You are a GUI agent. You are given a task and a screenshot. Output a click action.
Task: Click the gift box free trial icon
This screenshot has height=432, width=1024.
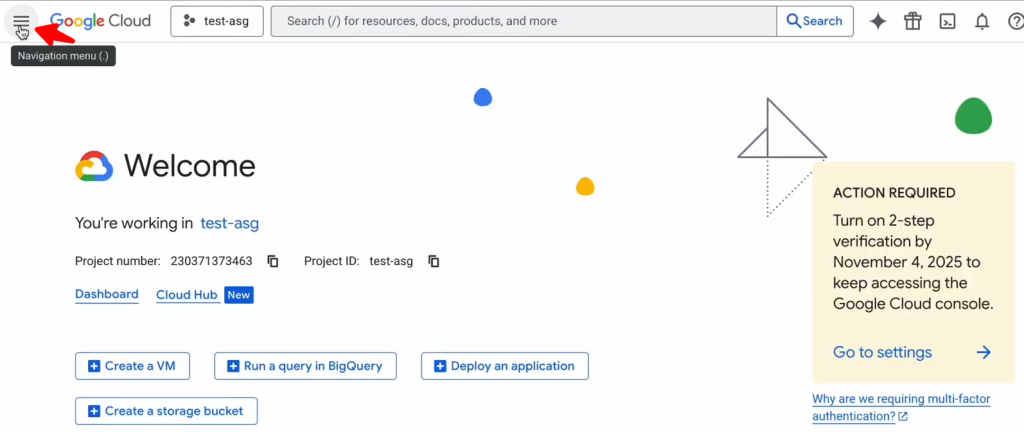click(912, 21)
